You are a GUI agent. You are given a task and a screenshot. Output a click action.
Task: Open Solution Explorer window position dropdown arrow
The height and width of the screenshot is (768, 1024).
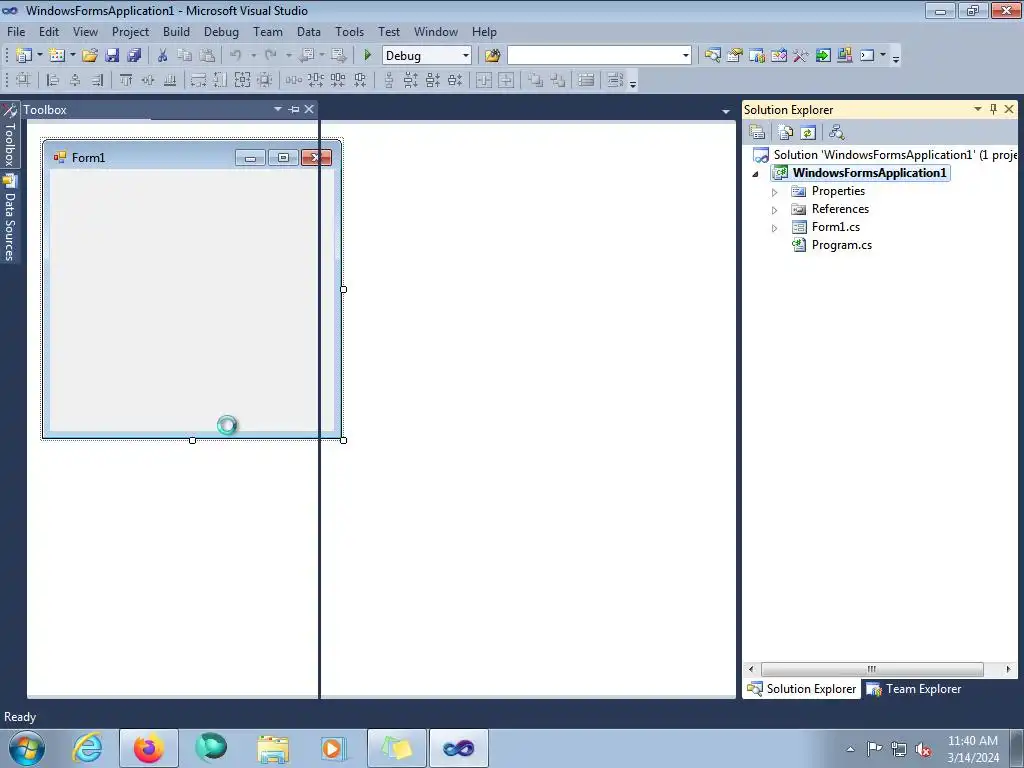(978, 109)
